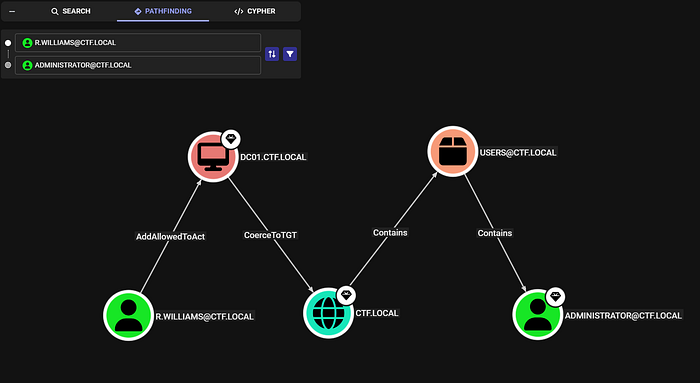Select the DC01.CTF.LOCAL computer node
Screen dimensions: 700x383
coord(213,157)
